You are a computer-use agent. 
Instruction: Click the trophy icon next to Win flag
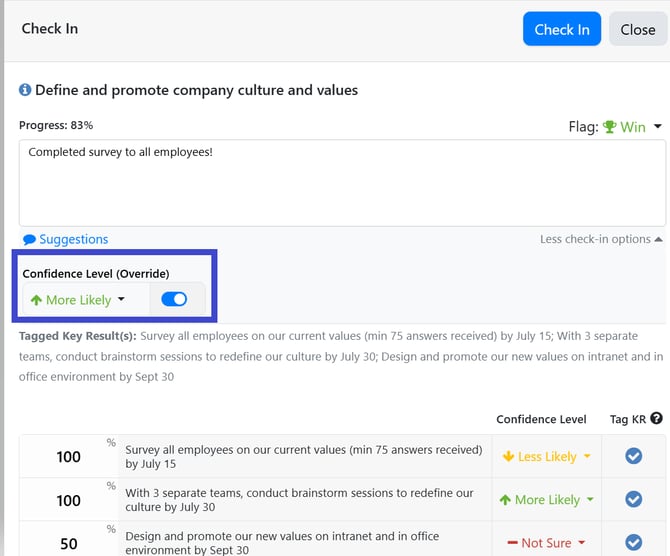coord(609,127)
